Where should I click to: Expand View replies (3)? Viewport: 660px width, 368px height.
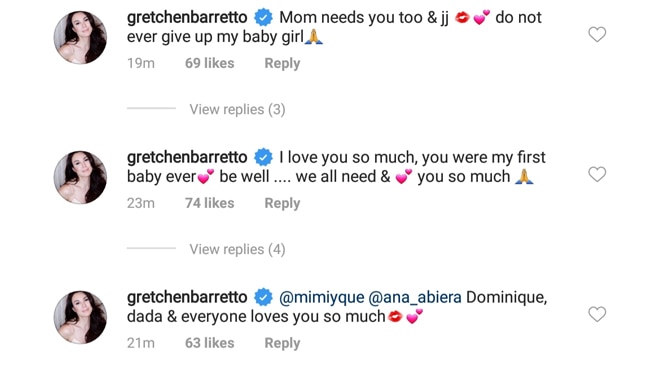[x=237, y=109]
